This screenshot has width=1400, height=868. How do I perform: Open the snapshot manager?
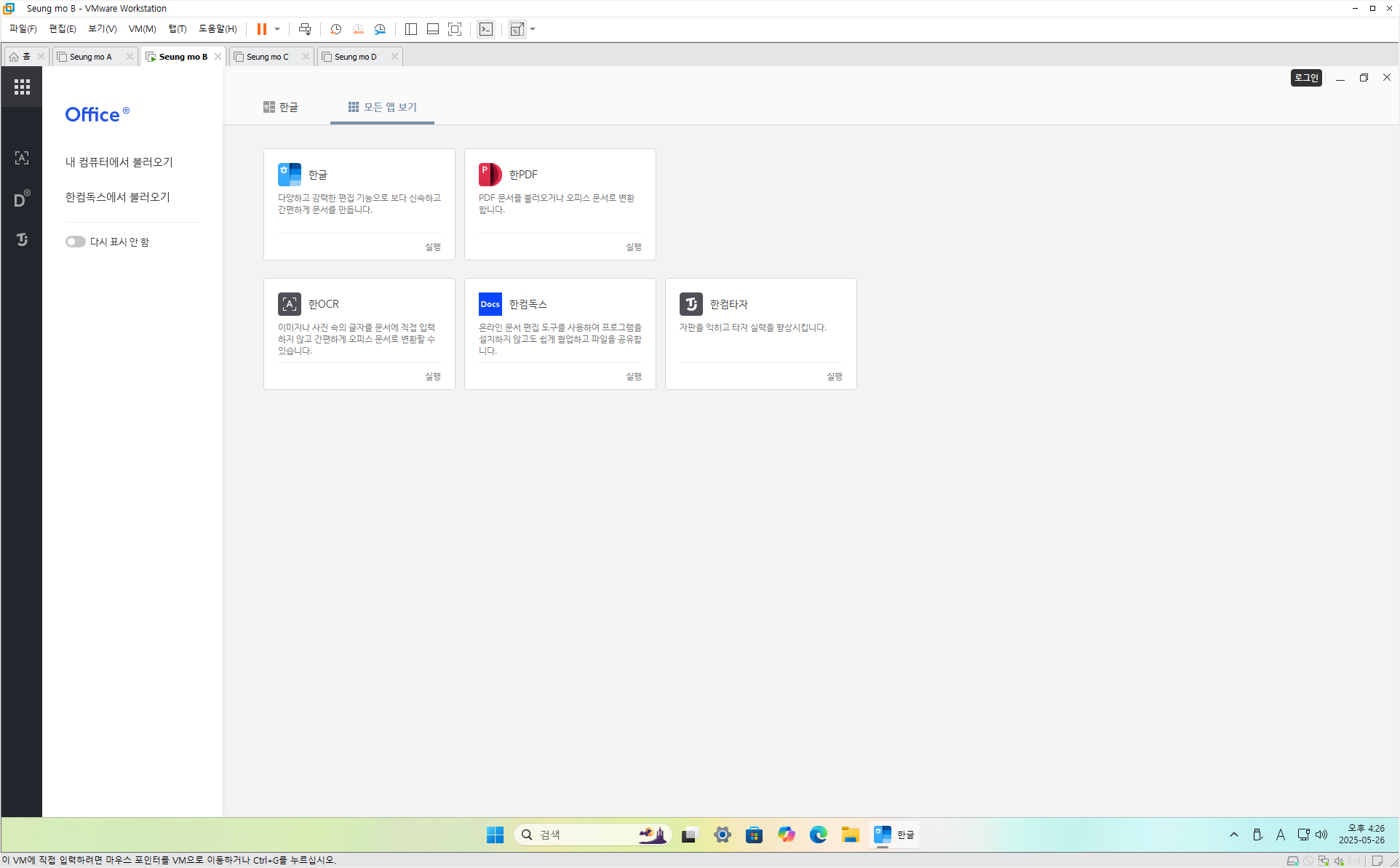(380, 29)
